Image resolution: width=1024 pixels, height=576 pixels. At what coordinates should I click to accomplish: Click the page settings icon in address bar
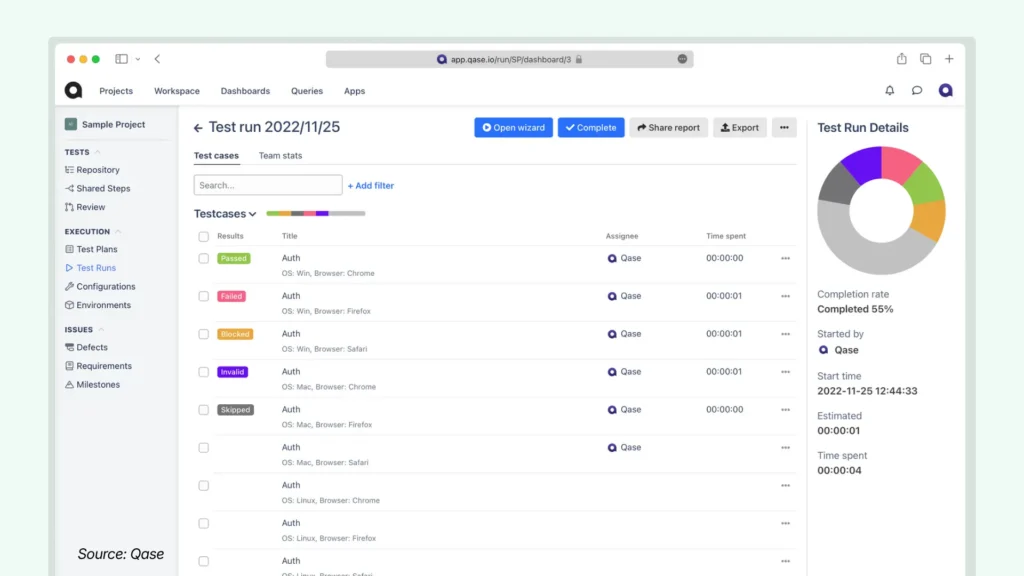(x=682, y=59)
